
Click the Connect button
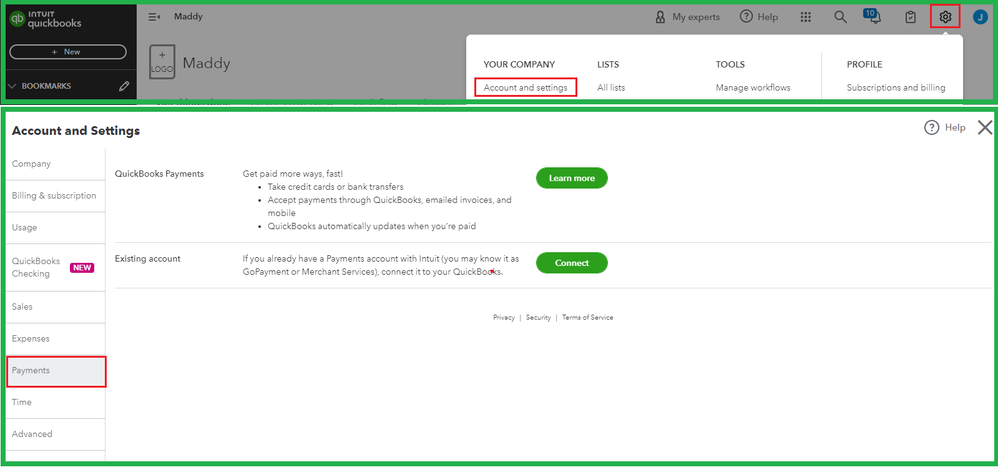coord(572,263)
